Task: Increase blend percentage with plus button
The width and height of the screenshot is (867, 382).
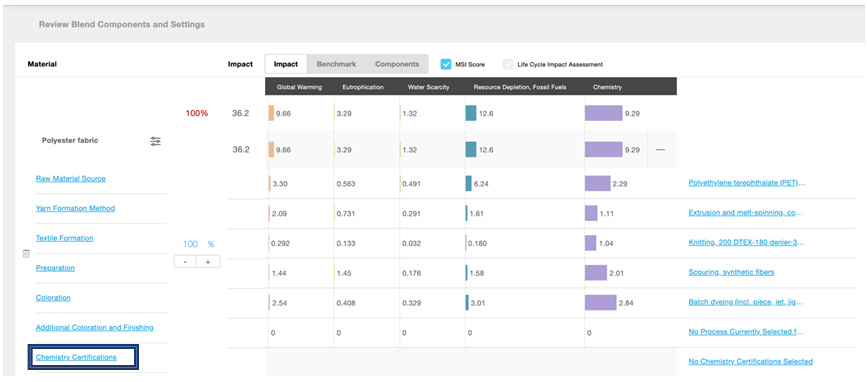Action: coord(208,261)
